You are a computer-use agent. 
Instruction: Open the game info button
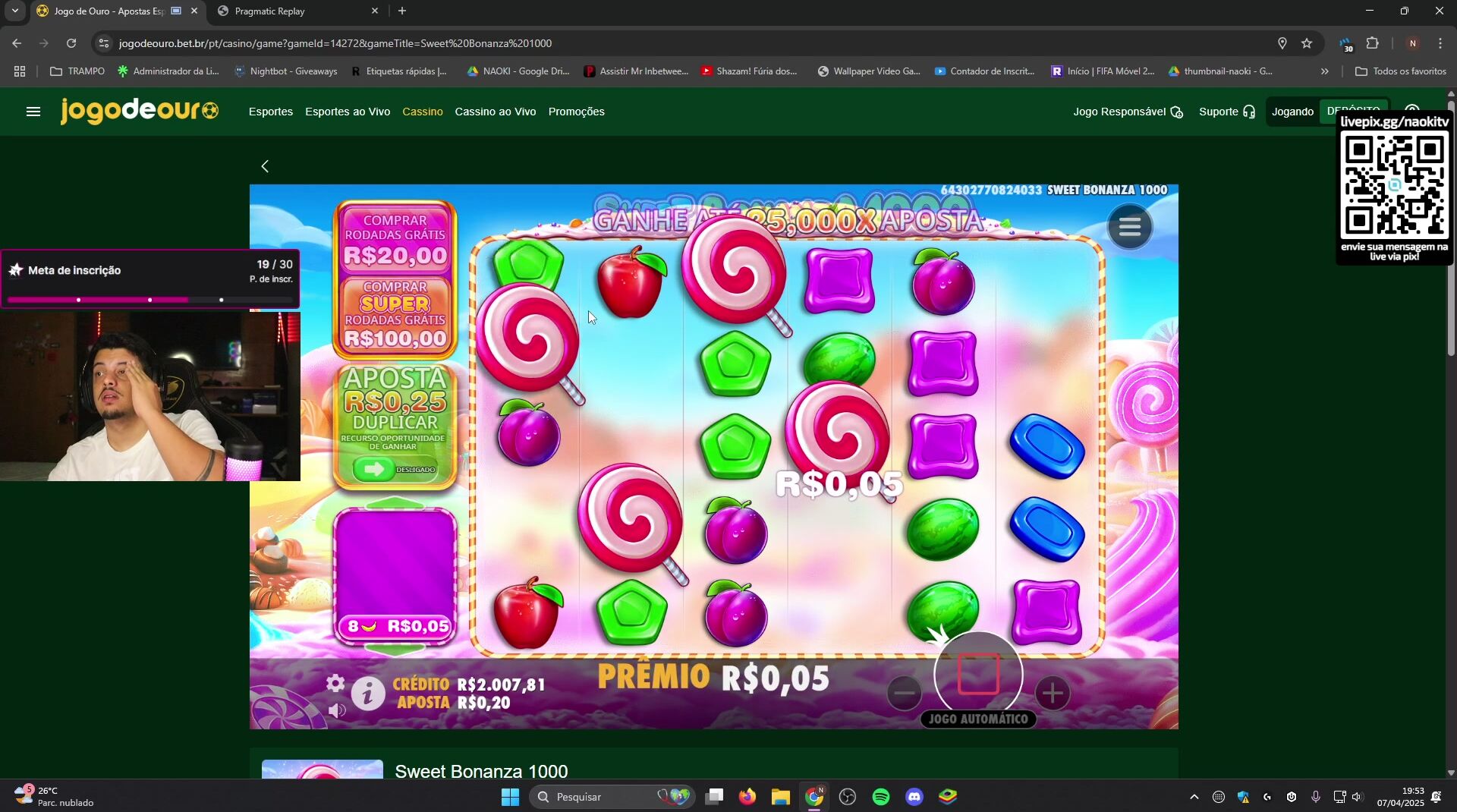point(368,694)
